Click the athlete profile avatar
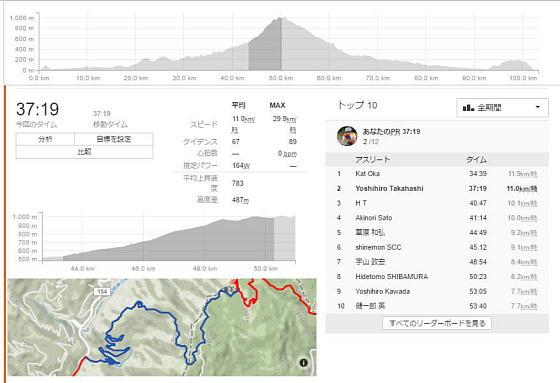 click(x=347, y=136)
